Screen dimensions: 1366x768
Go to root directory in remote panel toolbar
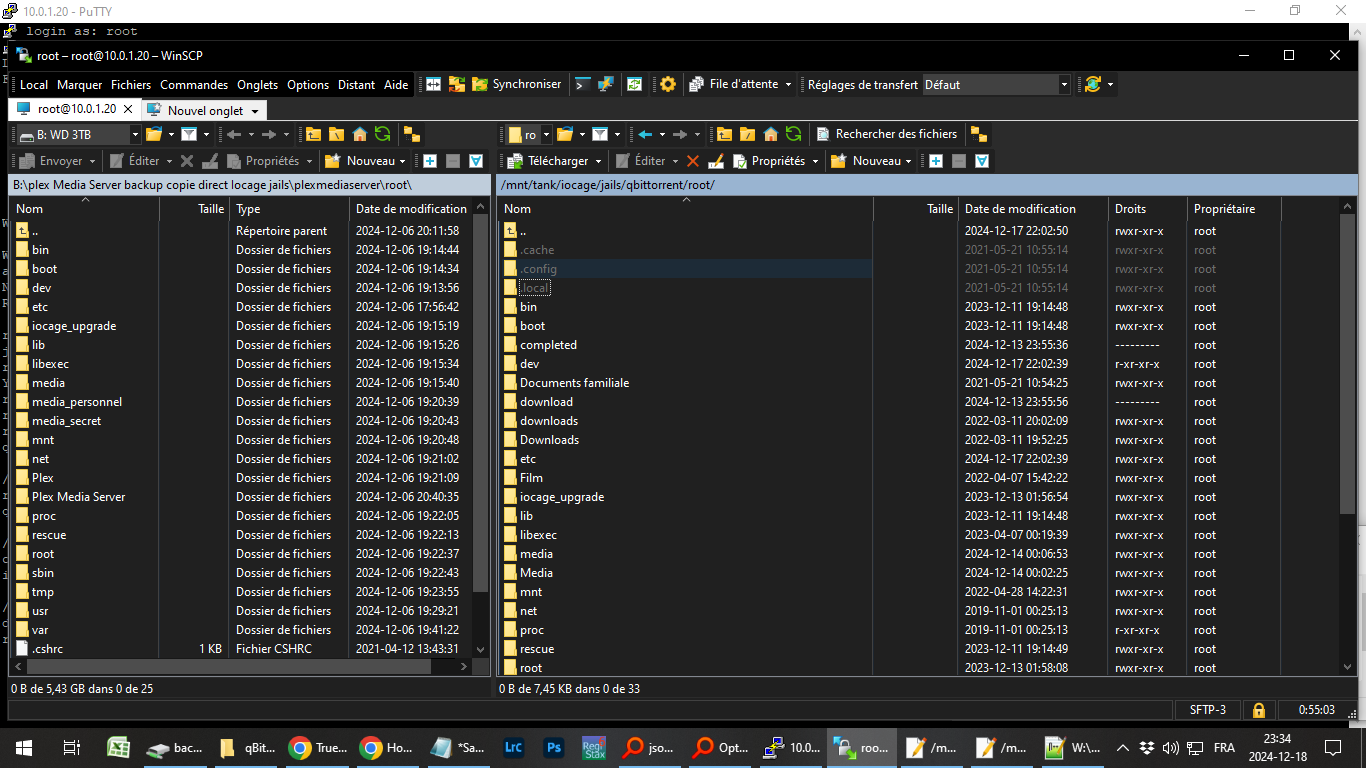click(747, 134)
